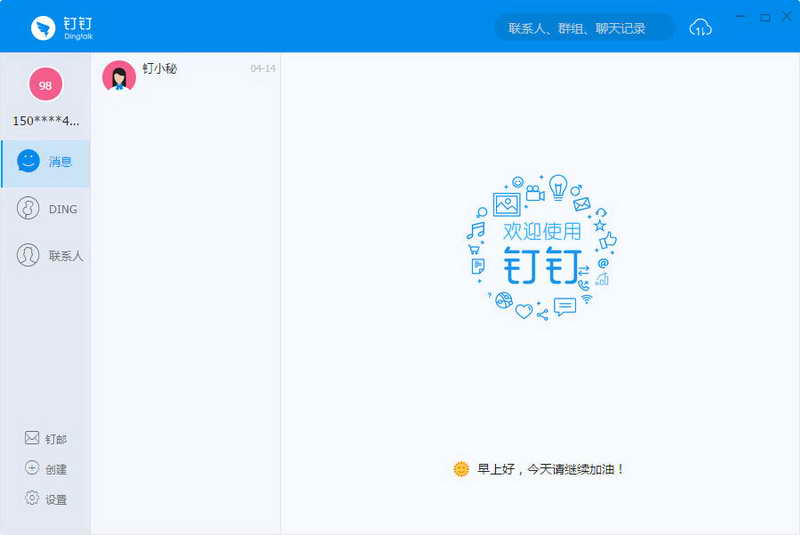Close the DingTalk window
800x535 pixels.
(x=787, y=17)
